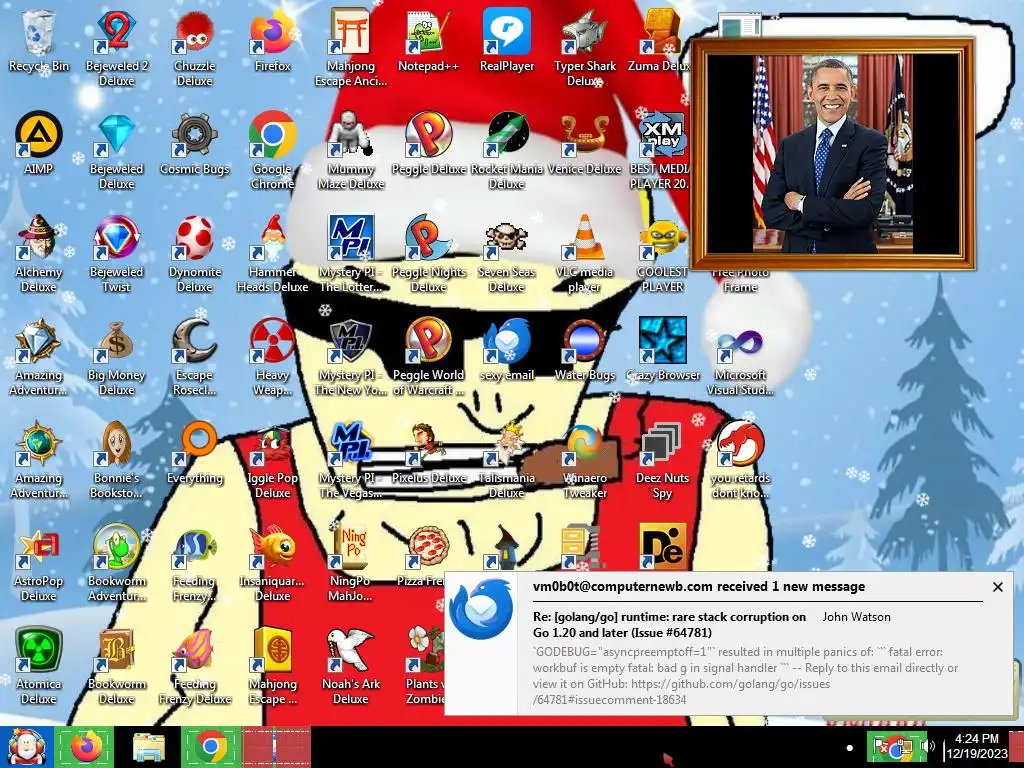Open Noah's Ark Deluxe shortcut
This screenshot has height=768, width=1024.
[351, 666]
